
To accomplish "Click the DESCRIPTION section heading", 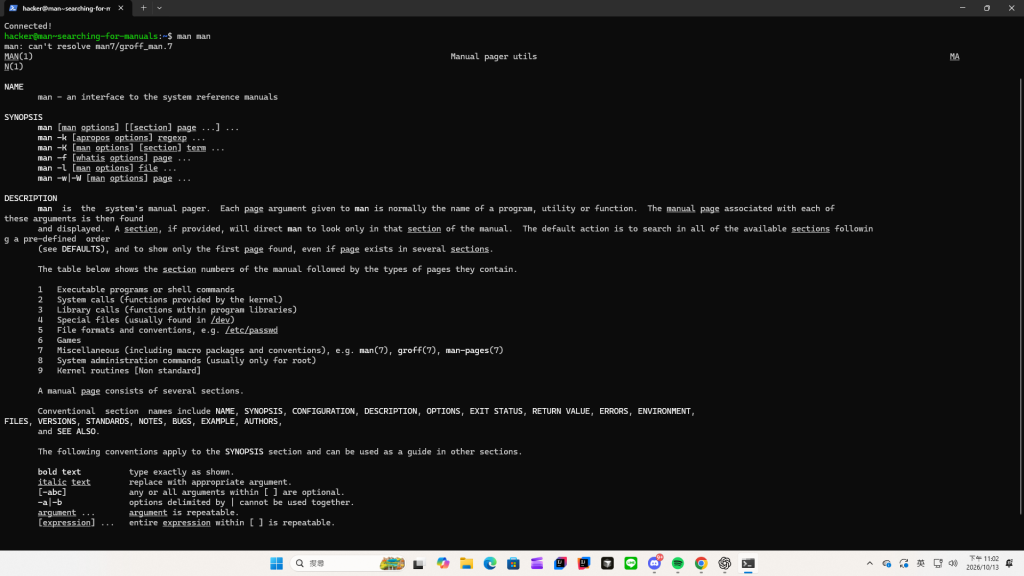I will coord(31,199).
